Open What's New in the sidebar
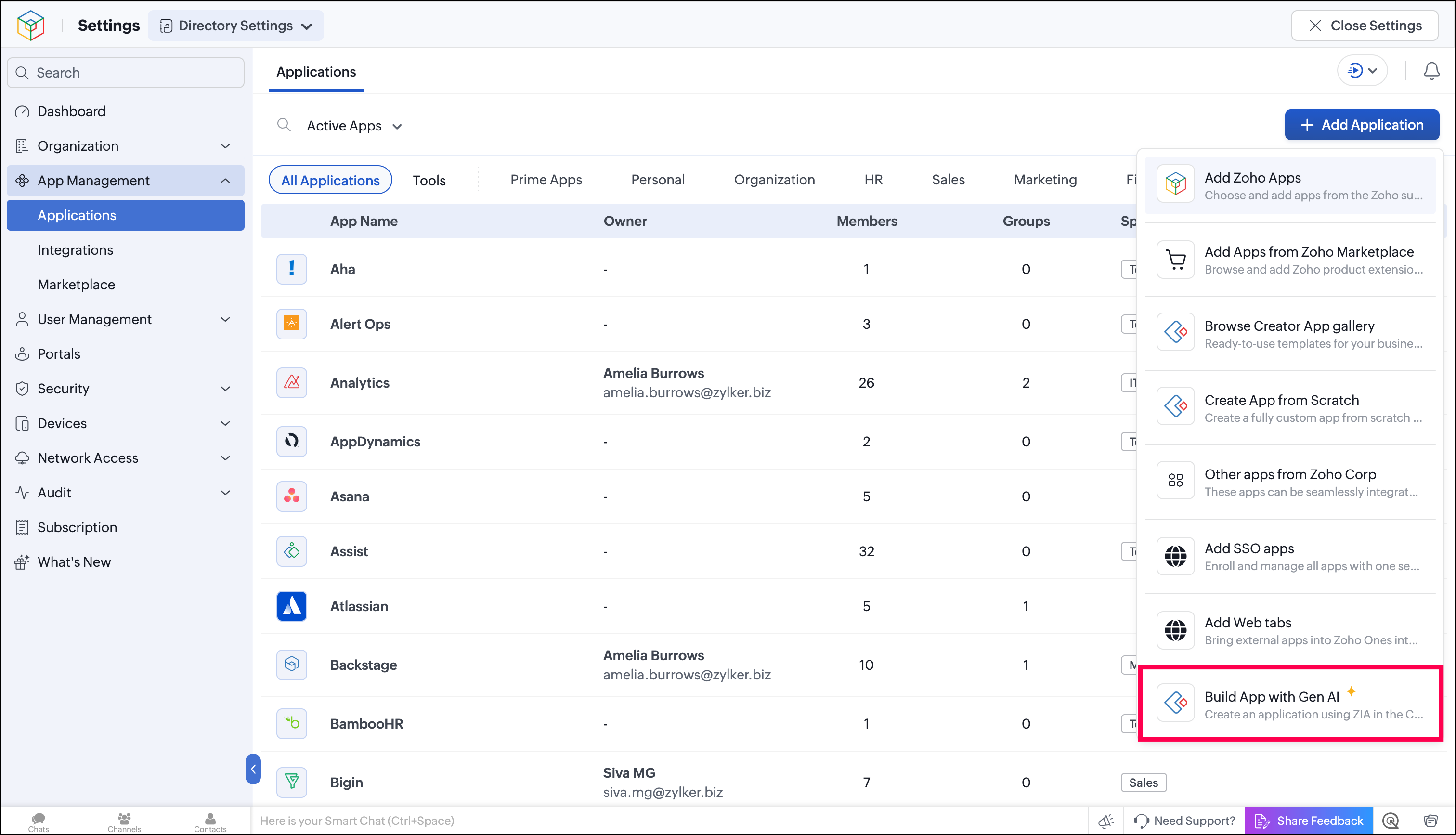1456x835 pixels. 126,562
